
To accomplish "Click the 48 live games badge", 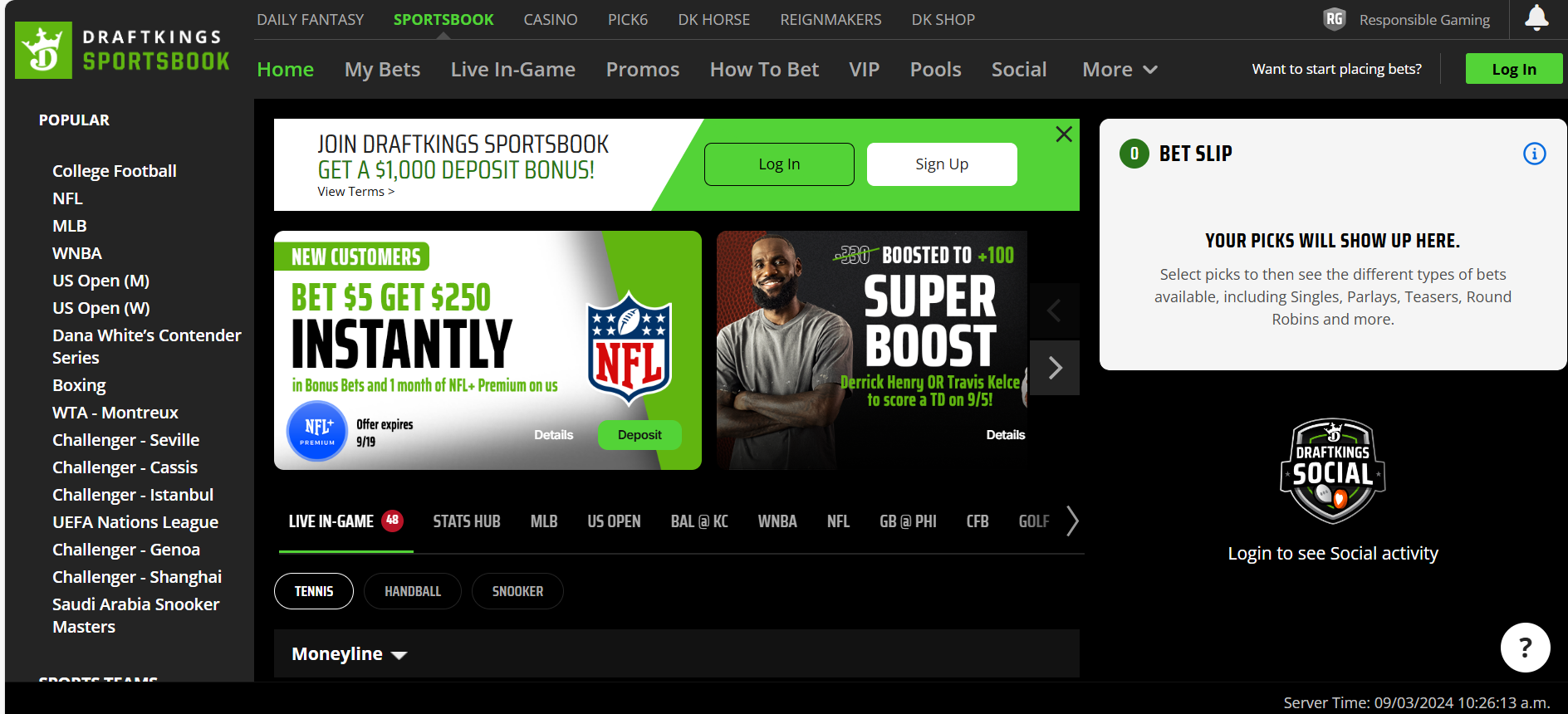I will pos(392,521).
